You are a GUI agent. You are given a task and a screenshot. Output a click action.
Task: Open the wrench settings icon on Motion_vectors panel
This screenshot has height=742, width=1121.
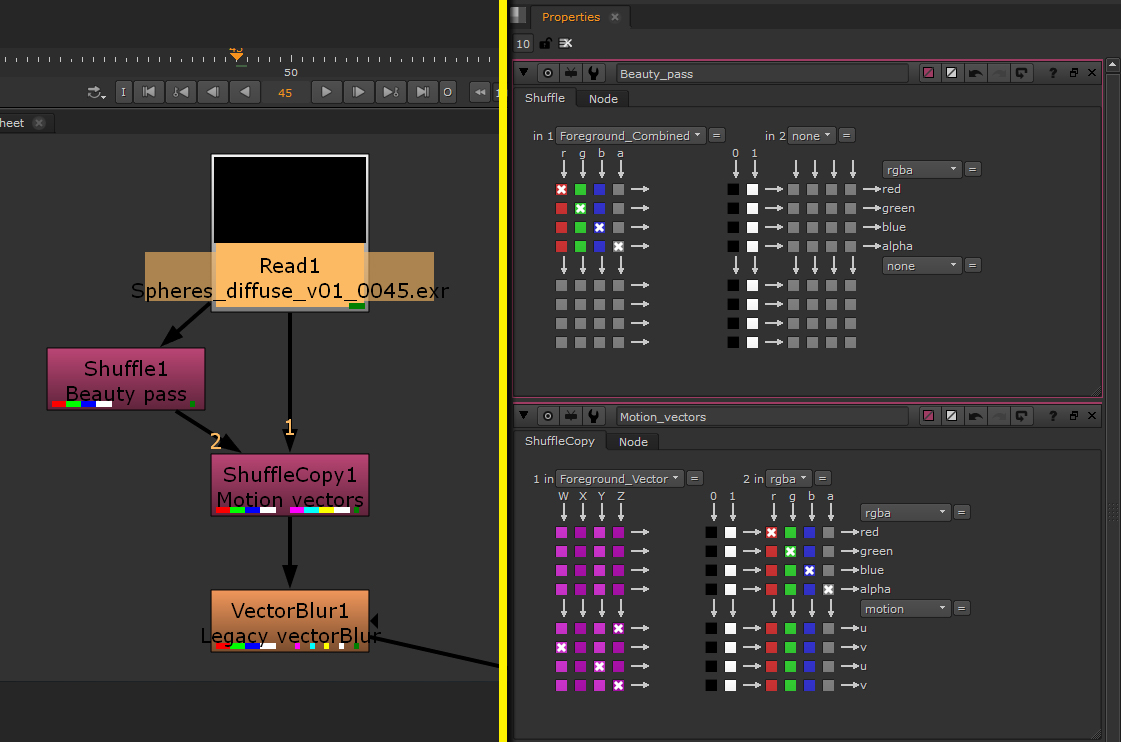[593, 416]
